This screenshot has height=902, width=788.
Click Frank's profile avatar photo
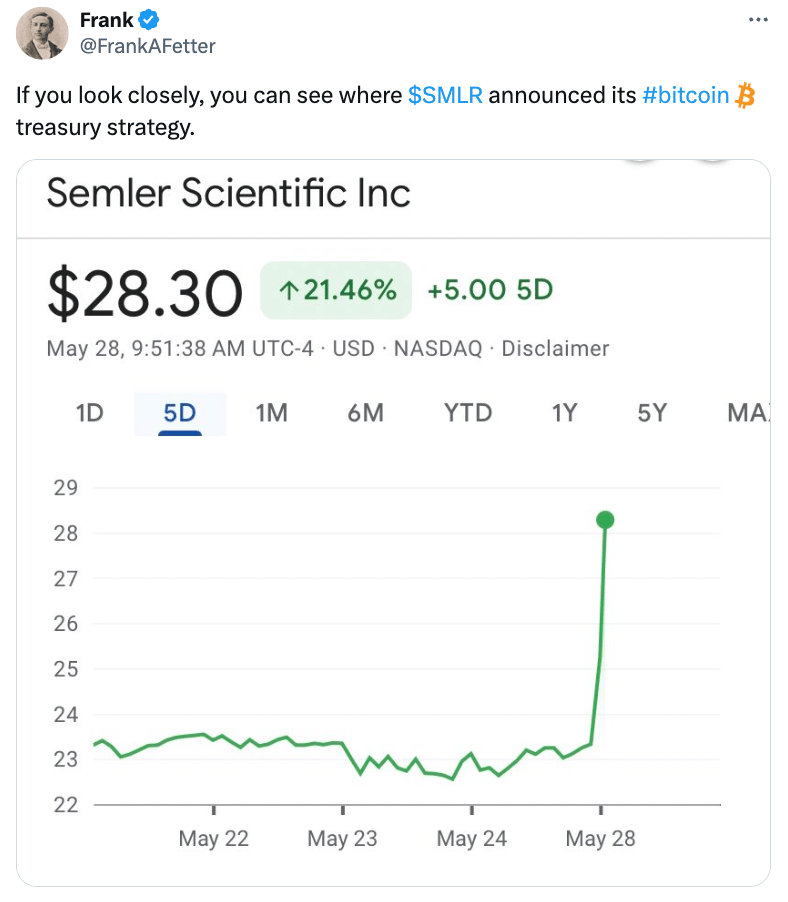click(x=40, y=35)
